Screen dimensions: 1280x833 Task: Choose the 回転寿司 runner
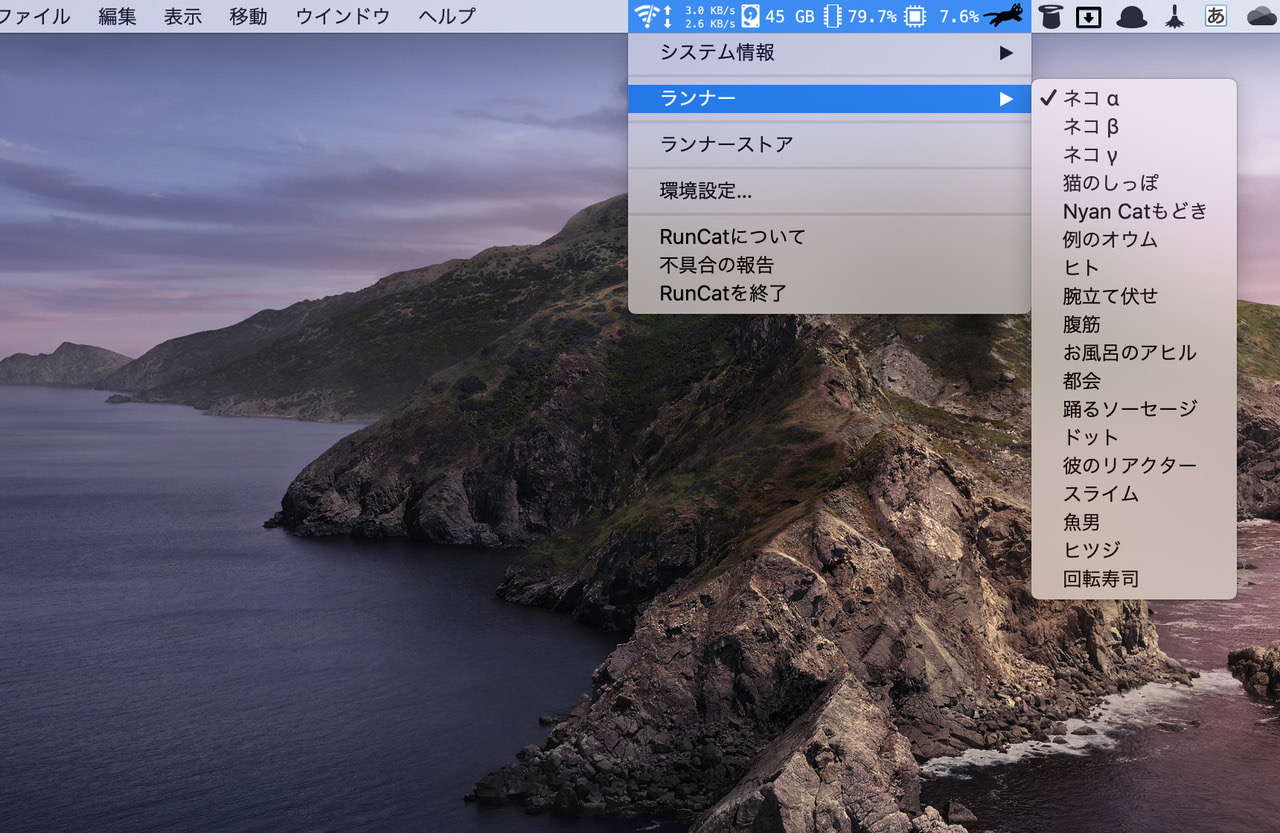tap(1101, 579)
